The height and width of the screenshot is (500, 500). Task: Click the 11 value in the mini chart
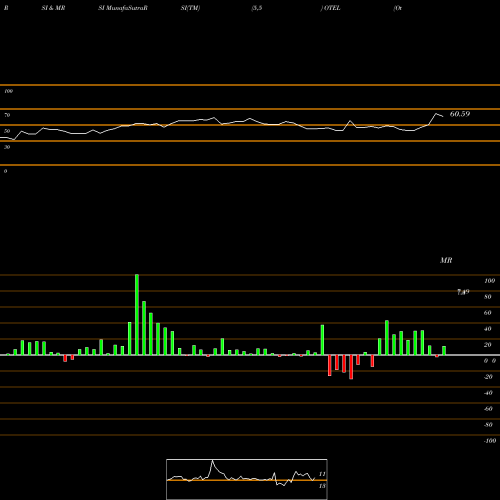[x=322, y=474]
